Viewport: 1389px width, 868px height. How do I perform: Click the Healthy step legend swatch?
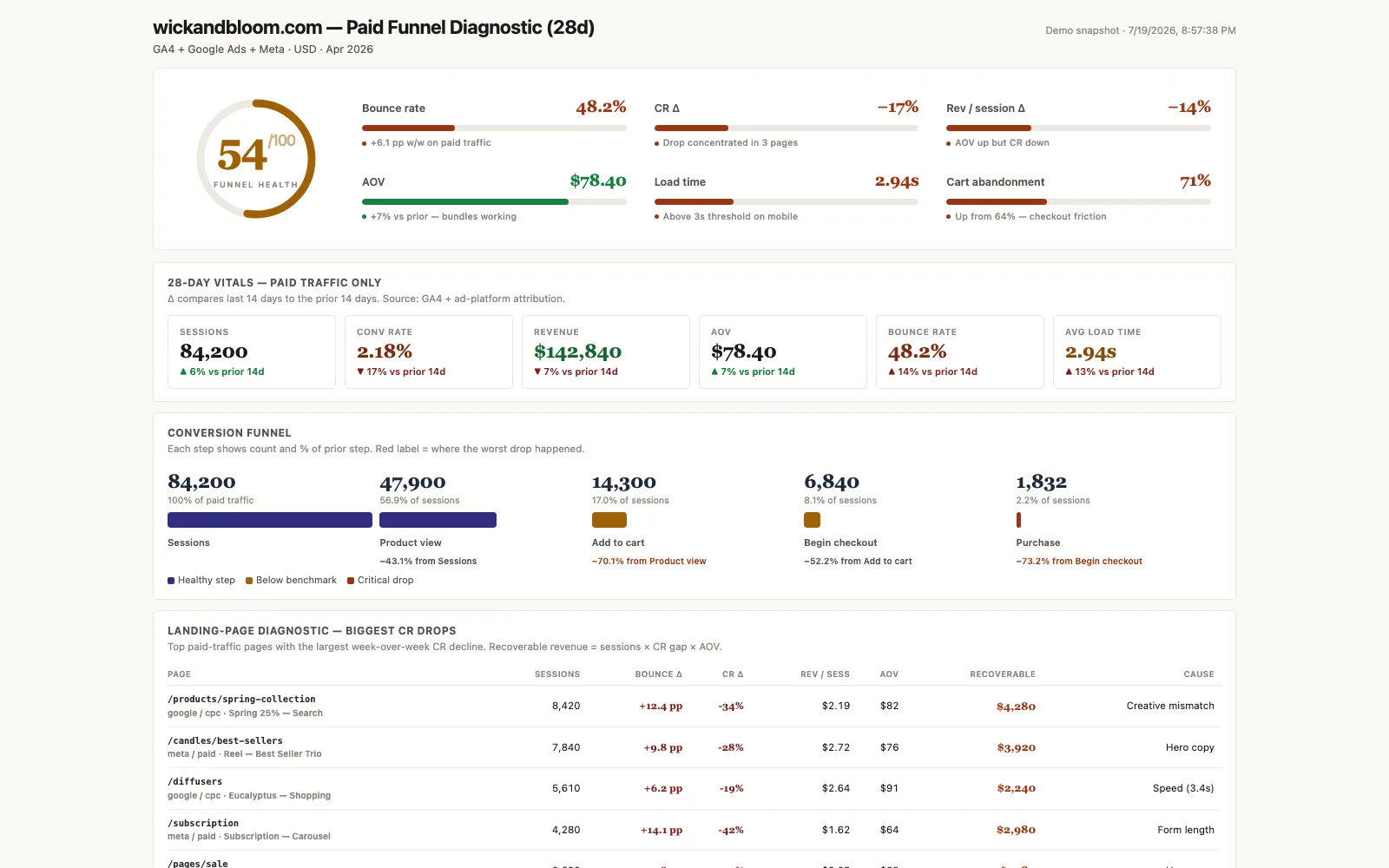click(171, 581)
